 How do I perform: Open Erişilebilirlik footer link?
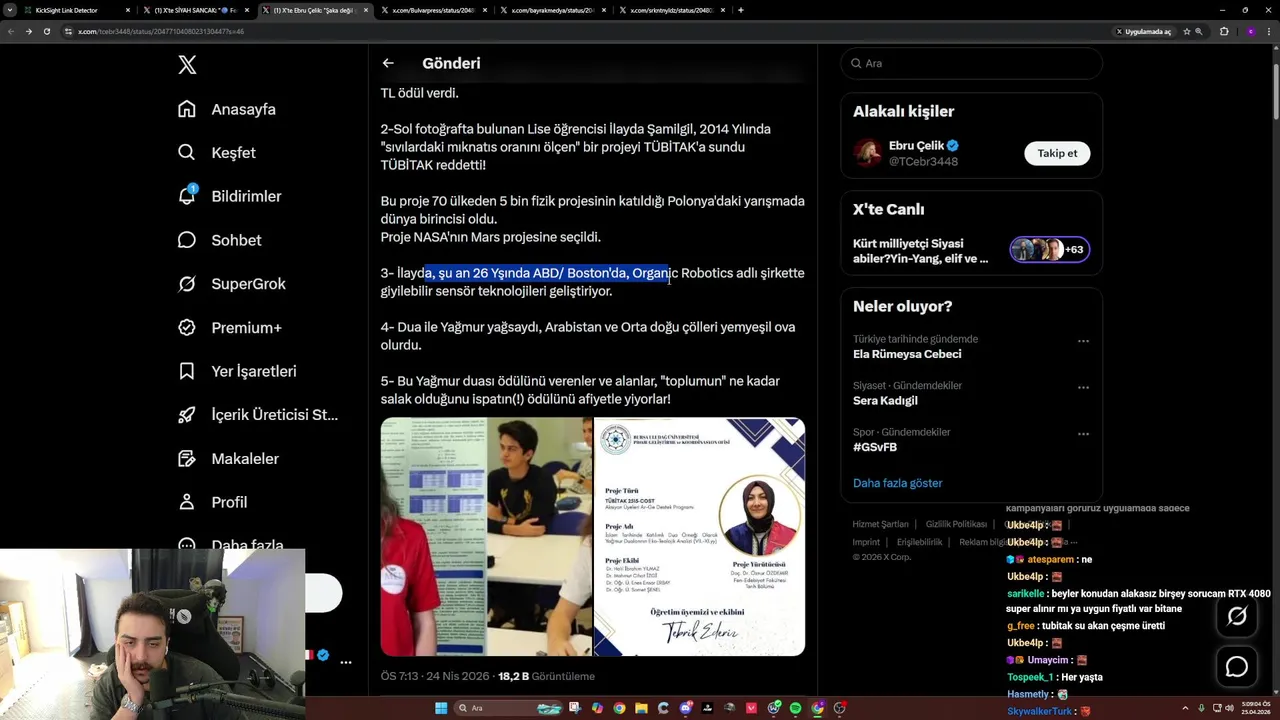click(x=919, y=542)
